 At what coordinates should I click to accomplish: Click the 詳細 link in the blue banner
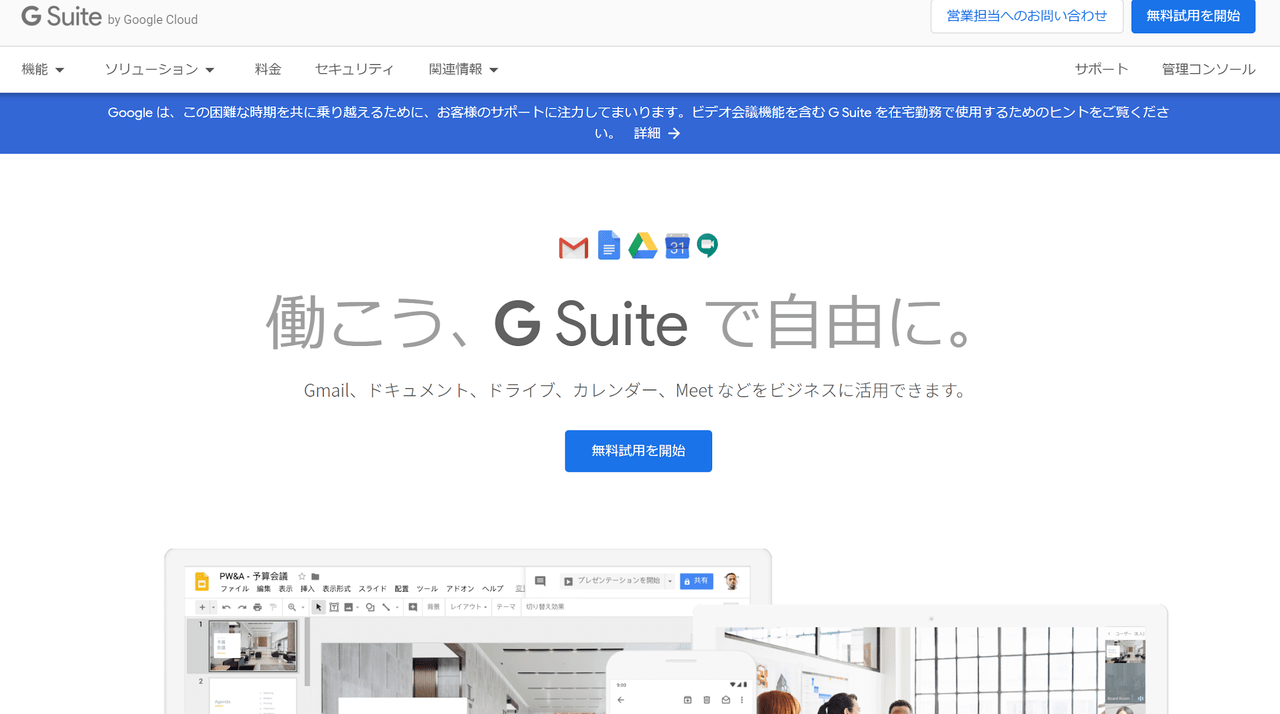click(x=657, y=133)
